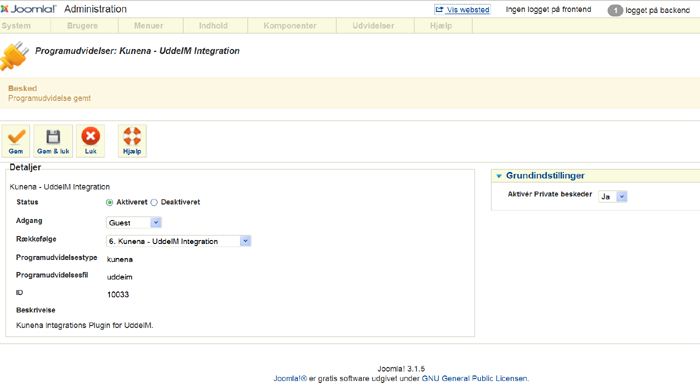Open the System menu
The width and height of the screenshot is (700, 388).
16,26
